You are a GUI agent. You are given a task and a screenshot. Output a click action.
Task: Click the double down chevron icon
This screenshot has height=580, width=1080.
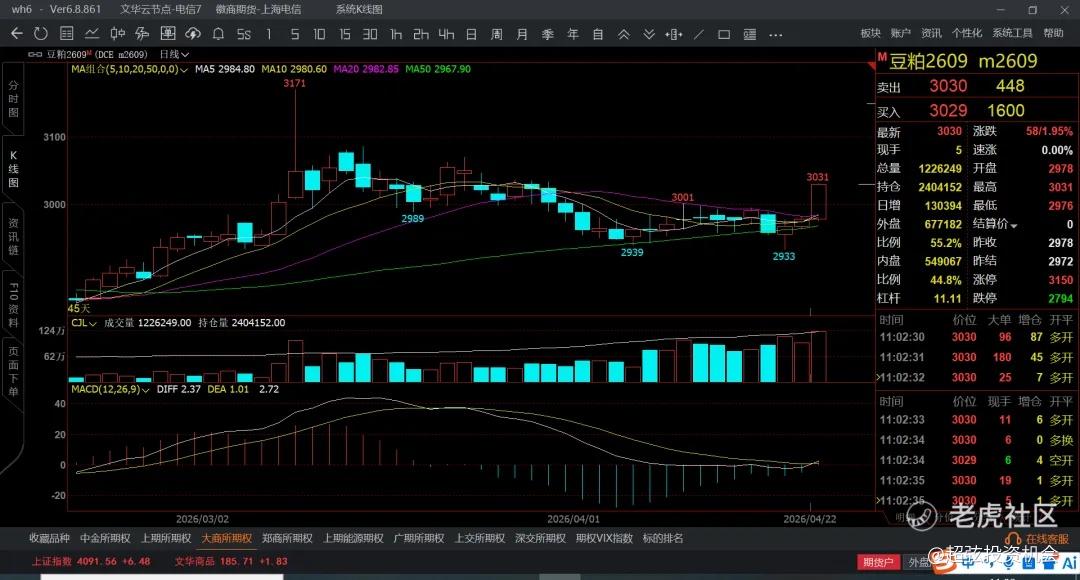click(649, 34)
